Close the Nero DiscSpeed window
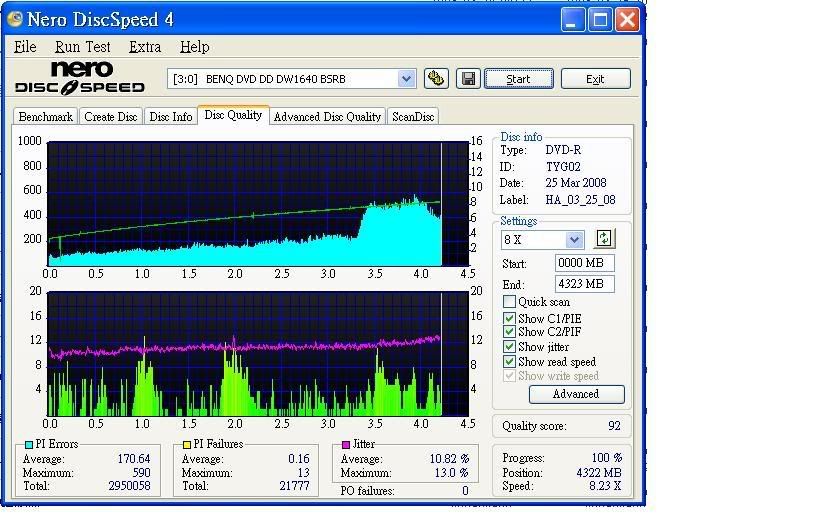 627,20
